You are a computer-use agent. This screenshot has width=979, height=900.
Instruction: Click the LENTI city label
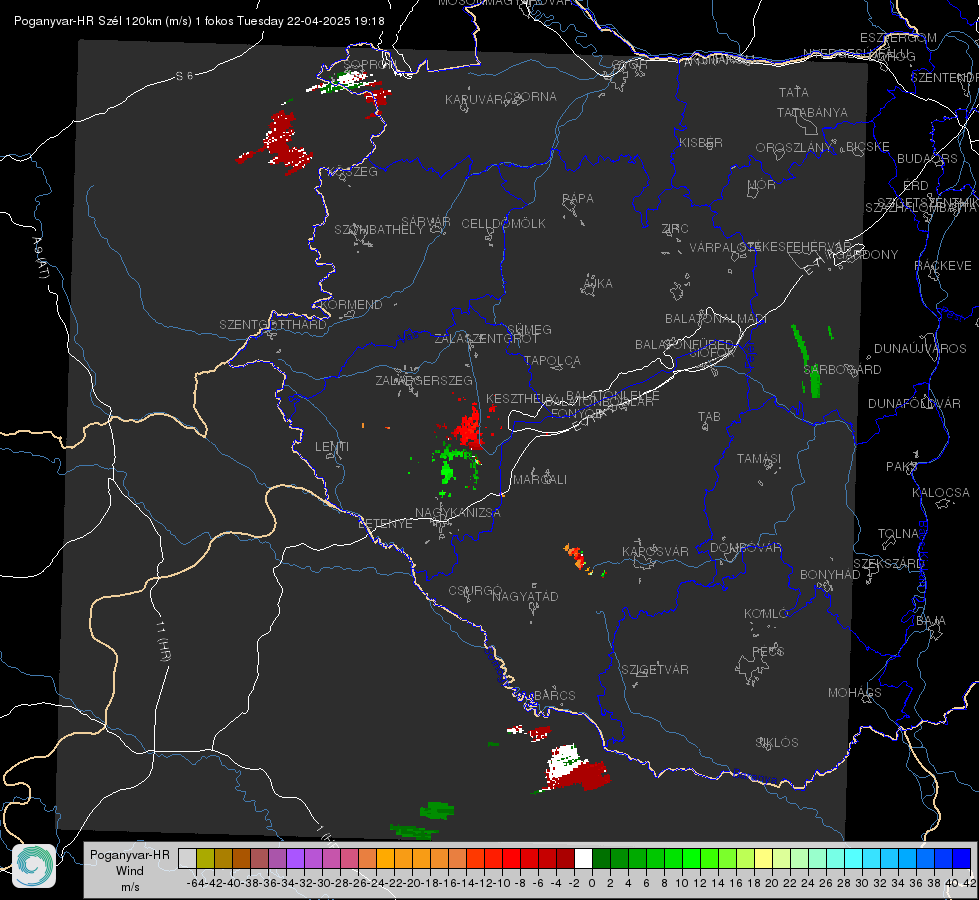(332, 447)
